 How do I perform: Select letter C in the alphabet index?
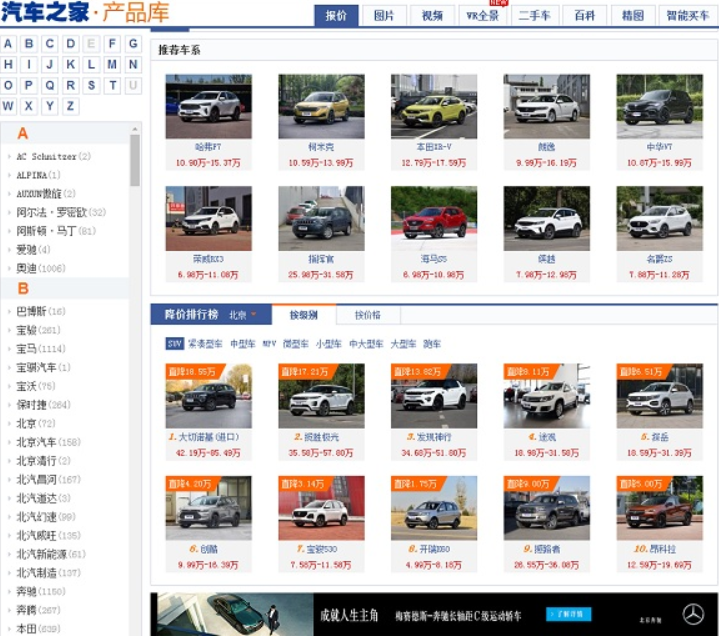pyautogui.click(x=50, y=44)
